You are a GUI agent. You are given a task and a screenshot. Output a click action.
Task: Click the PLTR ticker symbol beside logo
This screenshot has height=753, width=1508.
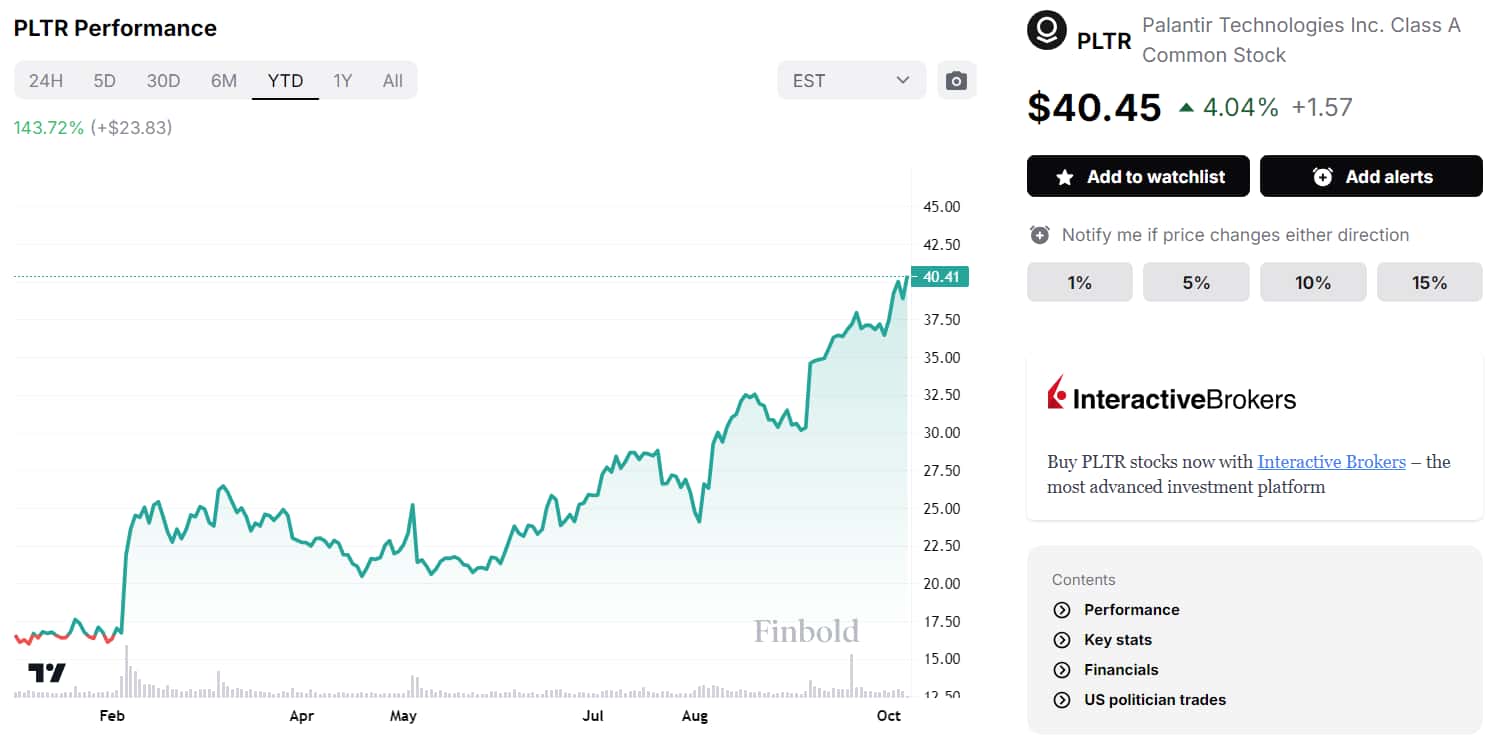pos(1104,41)
